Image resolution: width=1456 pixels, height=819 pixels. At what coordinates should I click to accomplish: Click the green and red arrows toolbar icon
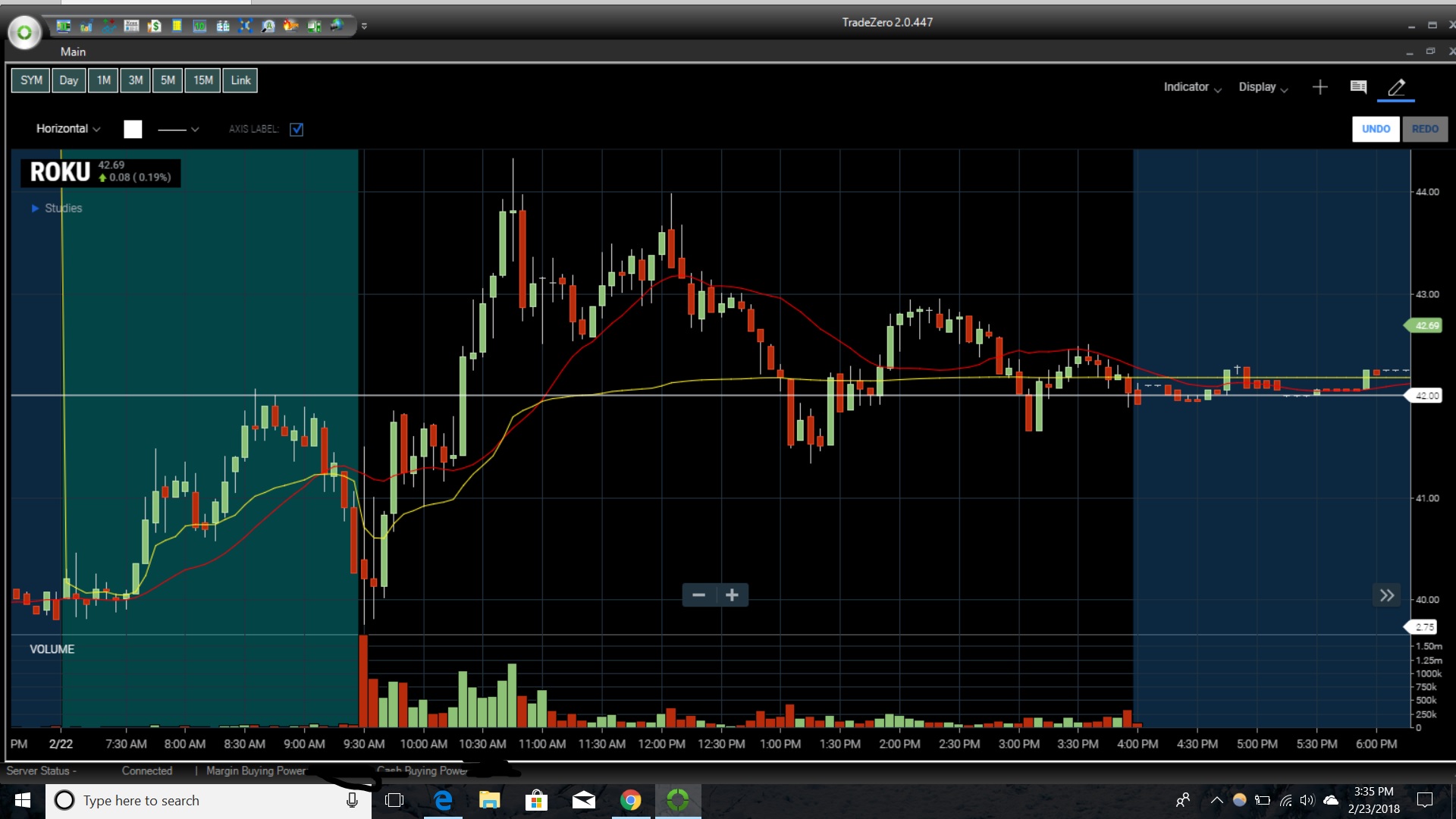(x=109, y=26)
